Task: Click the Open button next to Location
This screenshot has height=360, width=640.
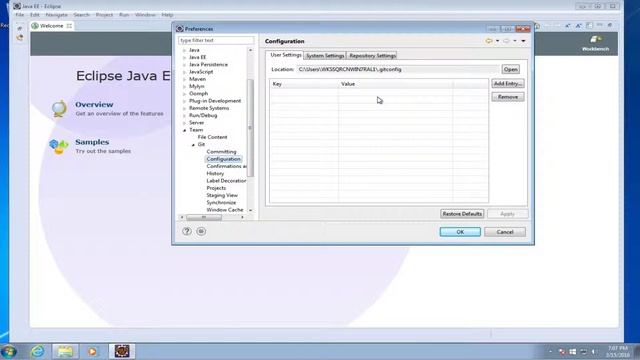Action: [510, 69]
